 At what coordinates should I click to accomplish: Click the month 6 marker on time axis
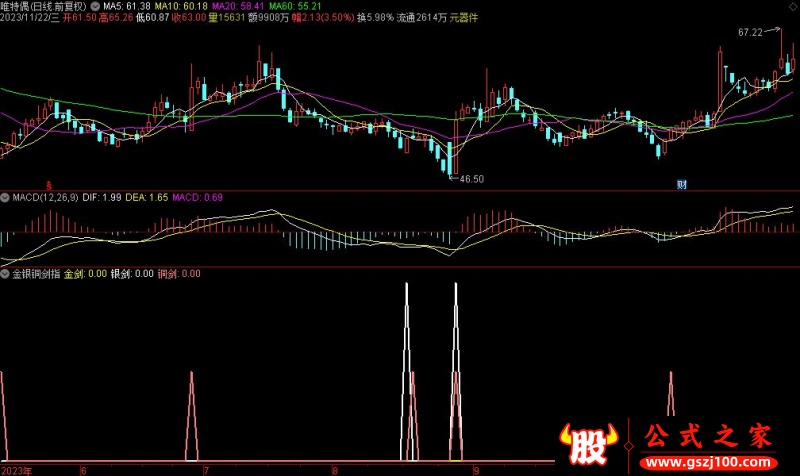tap(84, 470)
